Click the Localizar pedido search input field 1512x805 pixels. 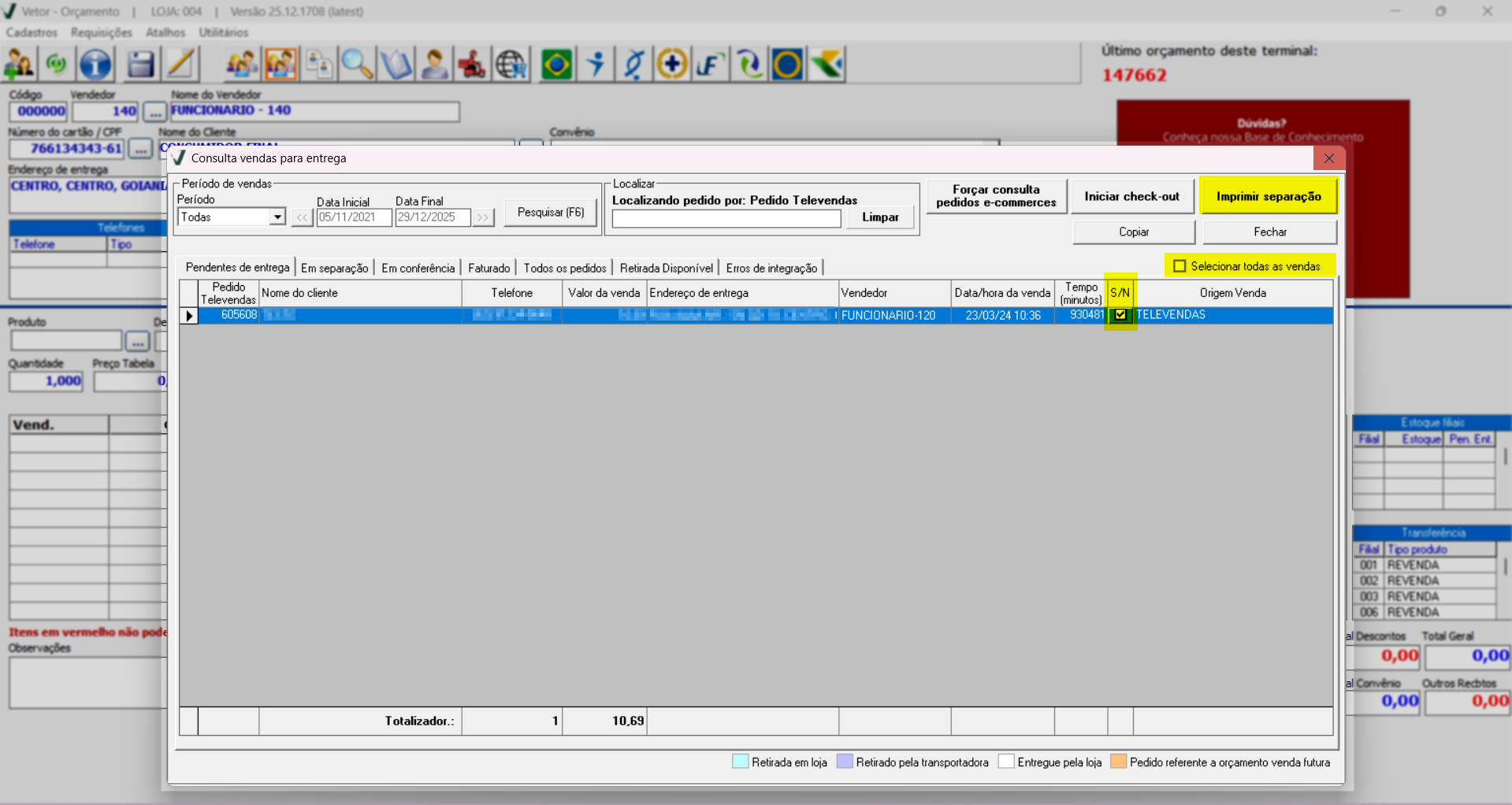[726, 219]
